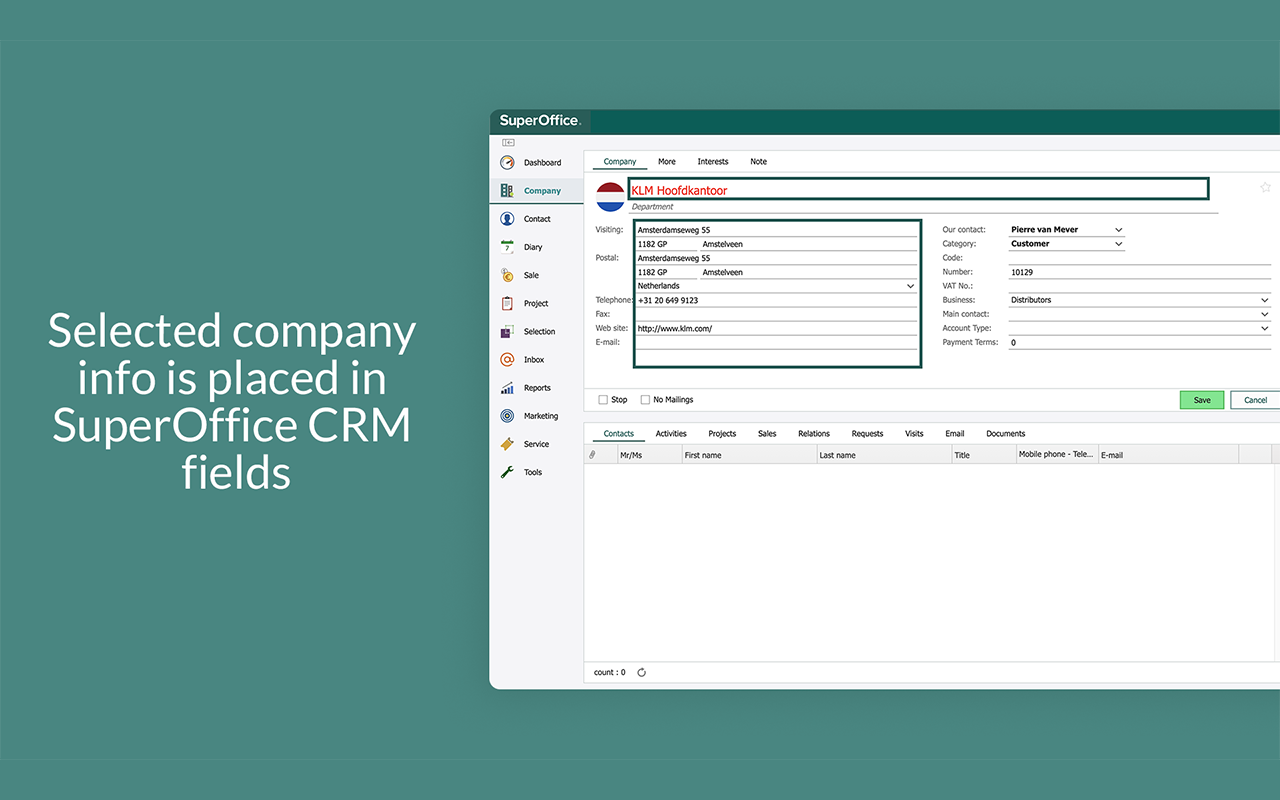1280x800 pixels.
Task: Edit the KLM Hoofdkantoor company name field
Action: [x=918, y=189]
